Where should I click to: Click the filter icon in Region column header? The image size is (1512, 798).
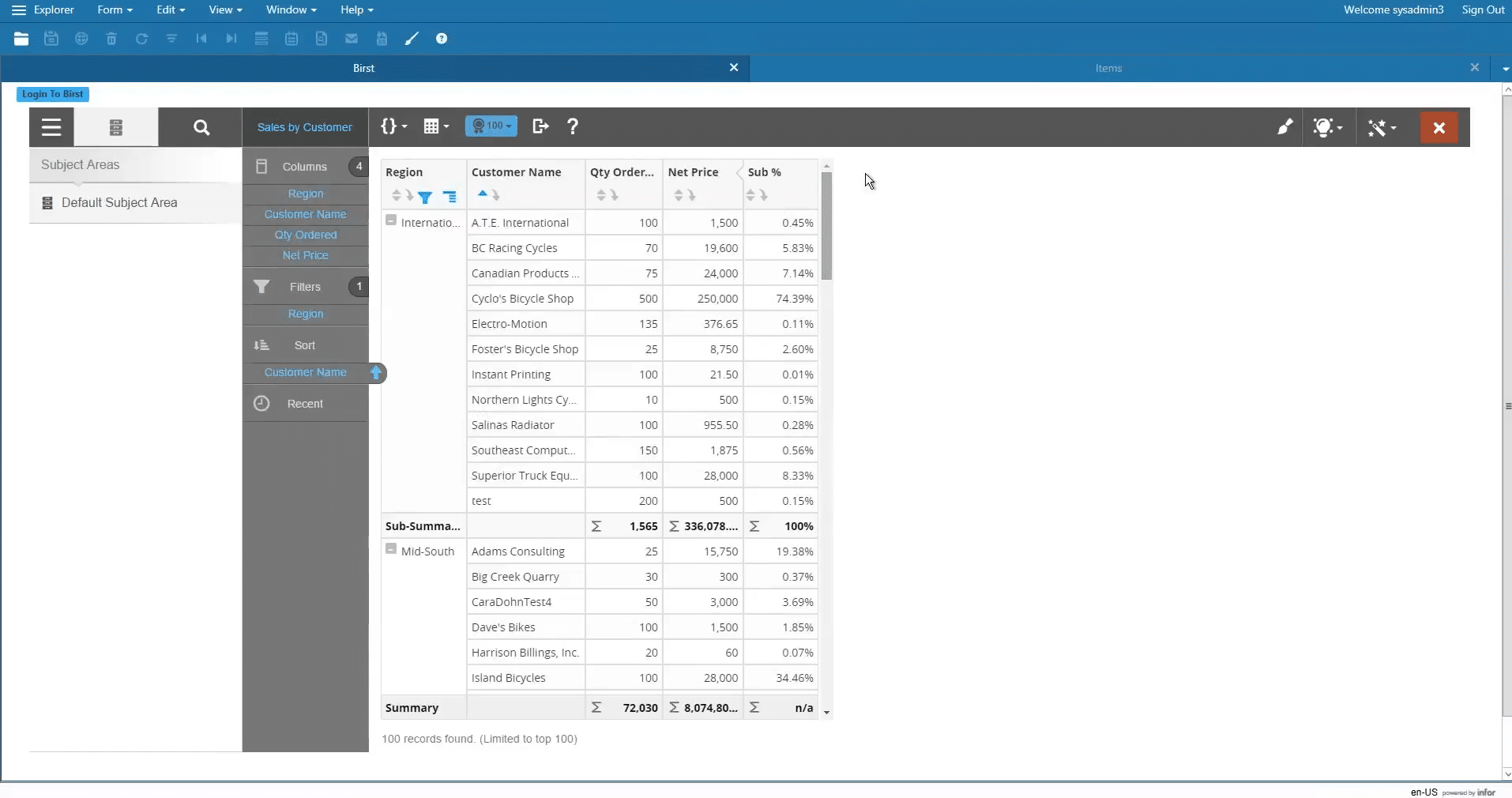pos(425,197)
